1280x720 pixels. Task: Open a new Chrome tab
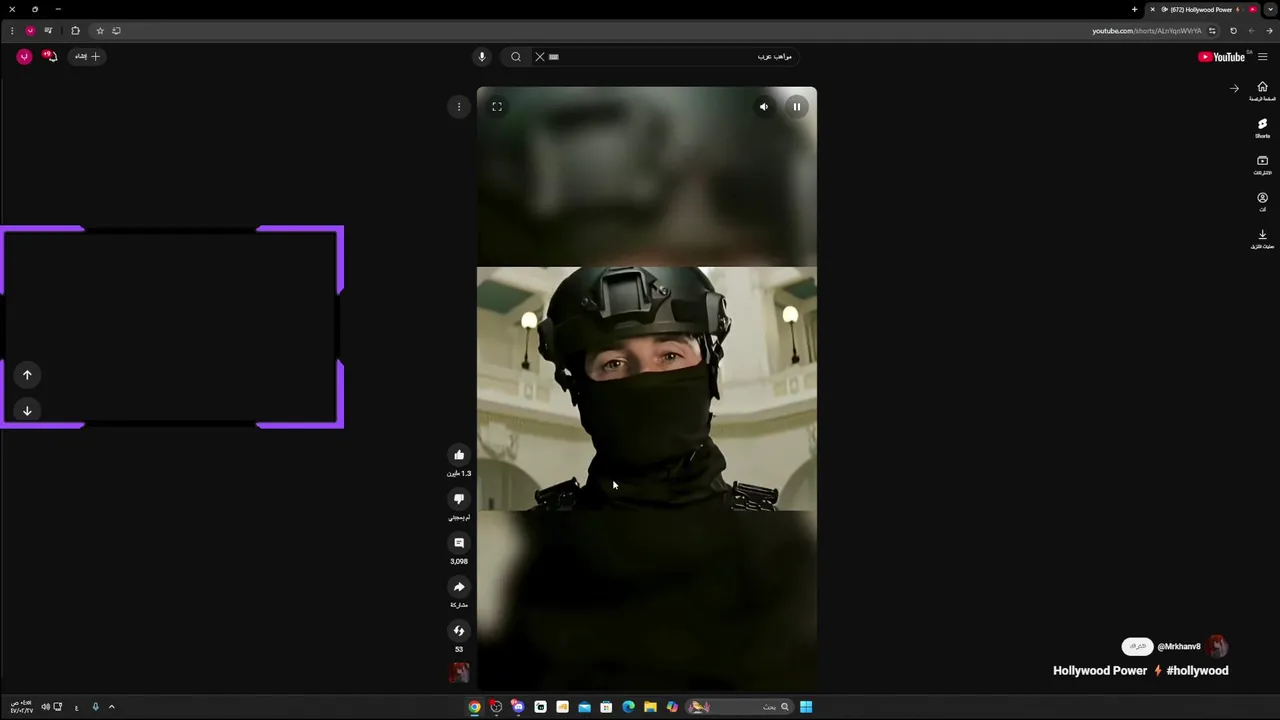pyautogui.click(x=1134, y=9)
